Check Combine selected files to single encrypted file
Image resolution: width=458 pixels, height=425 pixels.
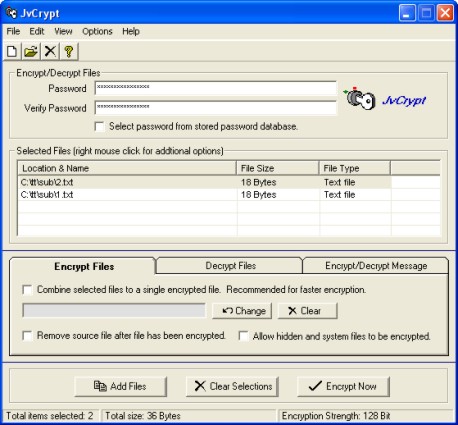tap(27, 290)
